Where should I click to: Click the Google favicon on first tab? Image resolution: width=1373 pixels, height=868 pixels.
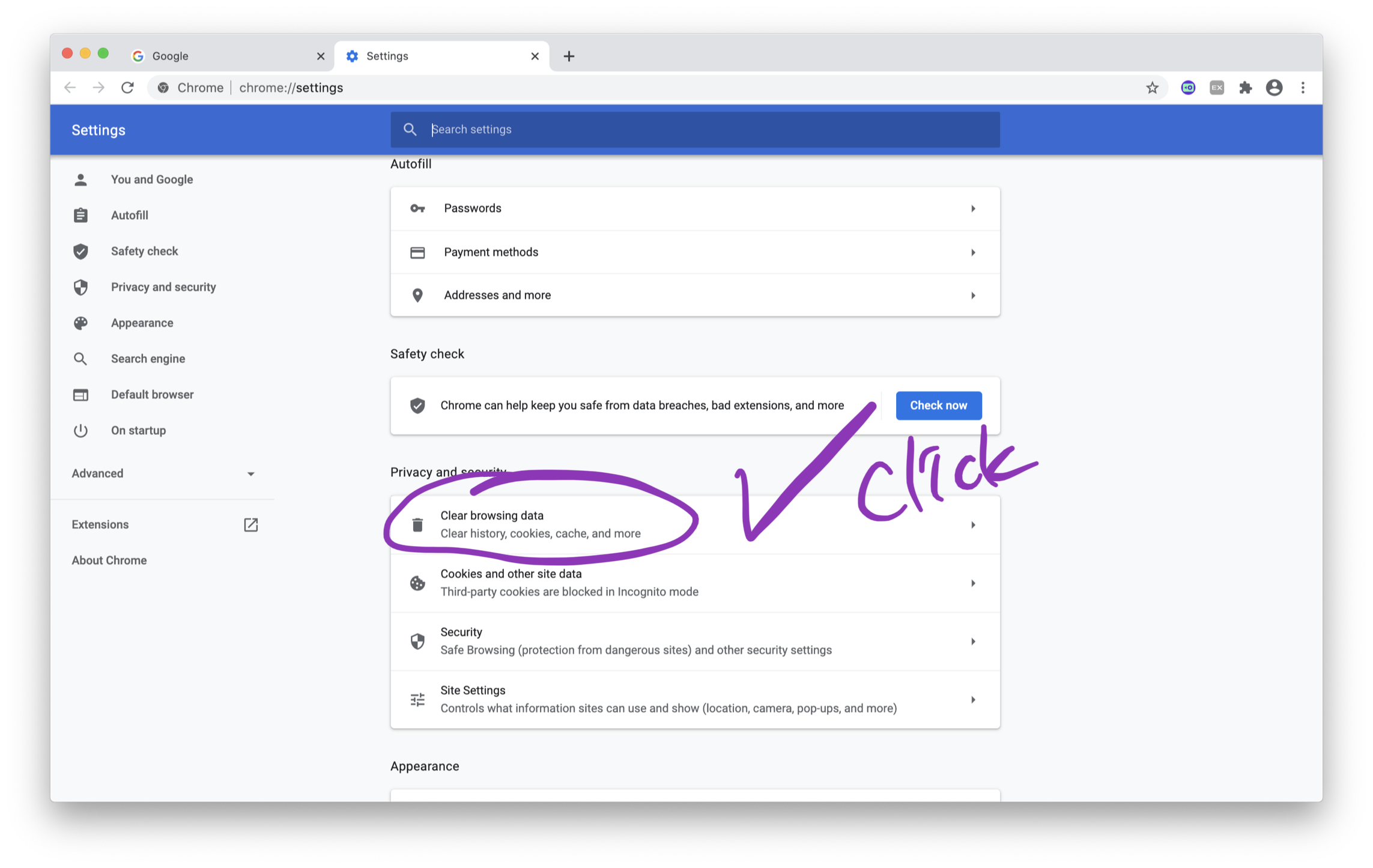(138, 56)
